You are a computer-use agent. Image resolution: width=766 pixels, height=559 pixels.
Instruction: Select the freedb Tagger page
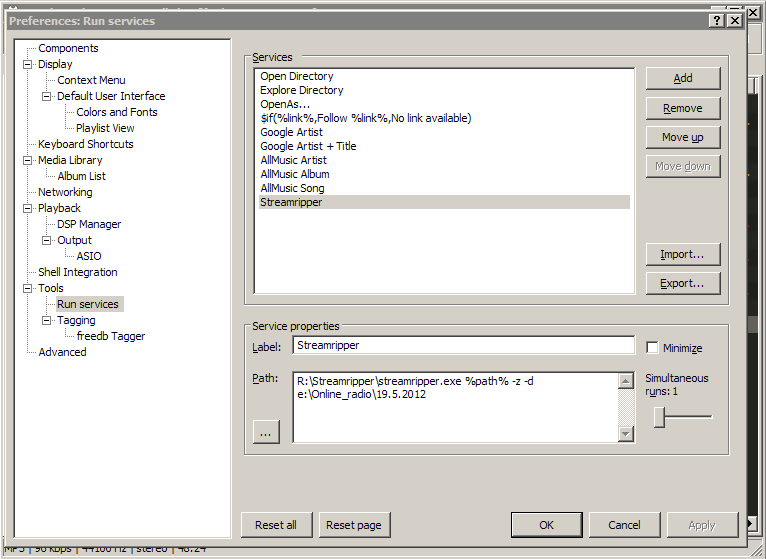110,336
